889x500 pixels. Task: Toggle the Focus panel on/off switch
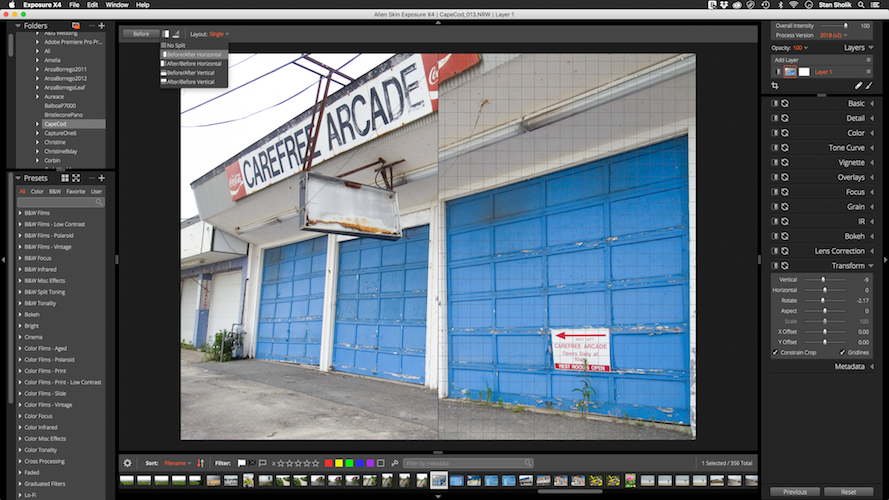pos(774,192)
